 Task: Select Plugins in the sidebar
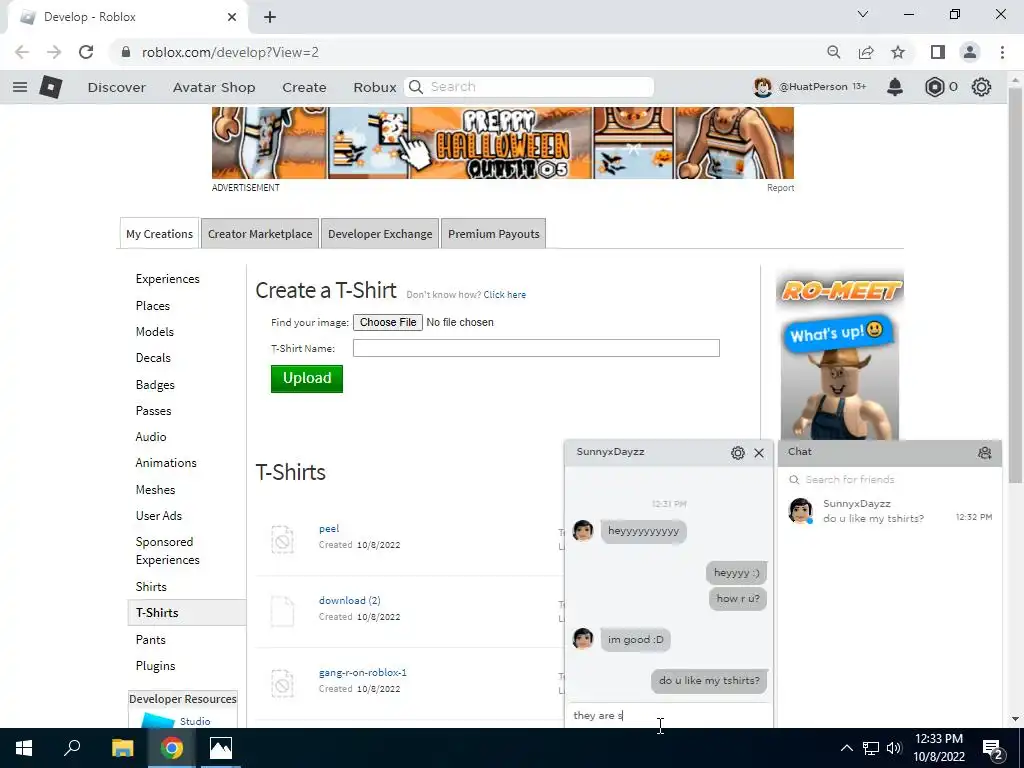[x=155, y=665]
